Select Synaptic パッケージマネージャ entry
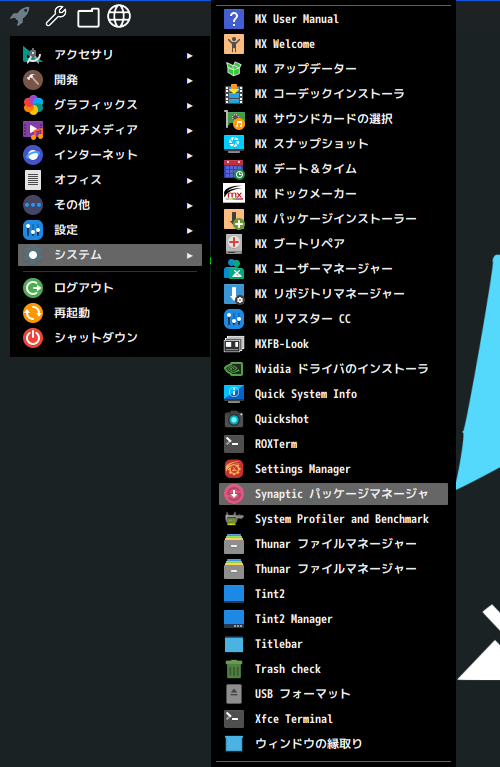The image size is (500, 767). (x=333, y=494)
